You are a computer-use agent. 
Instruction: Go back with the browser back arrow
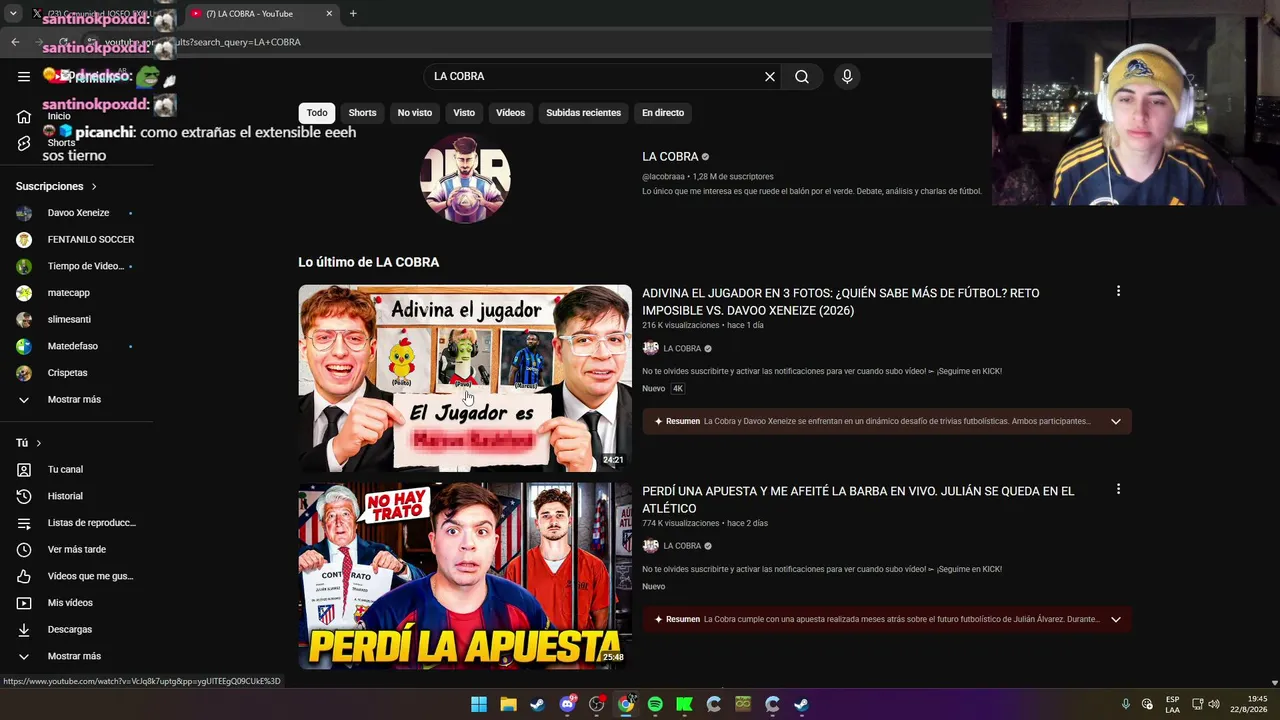point(15,42)
